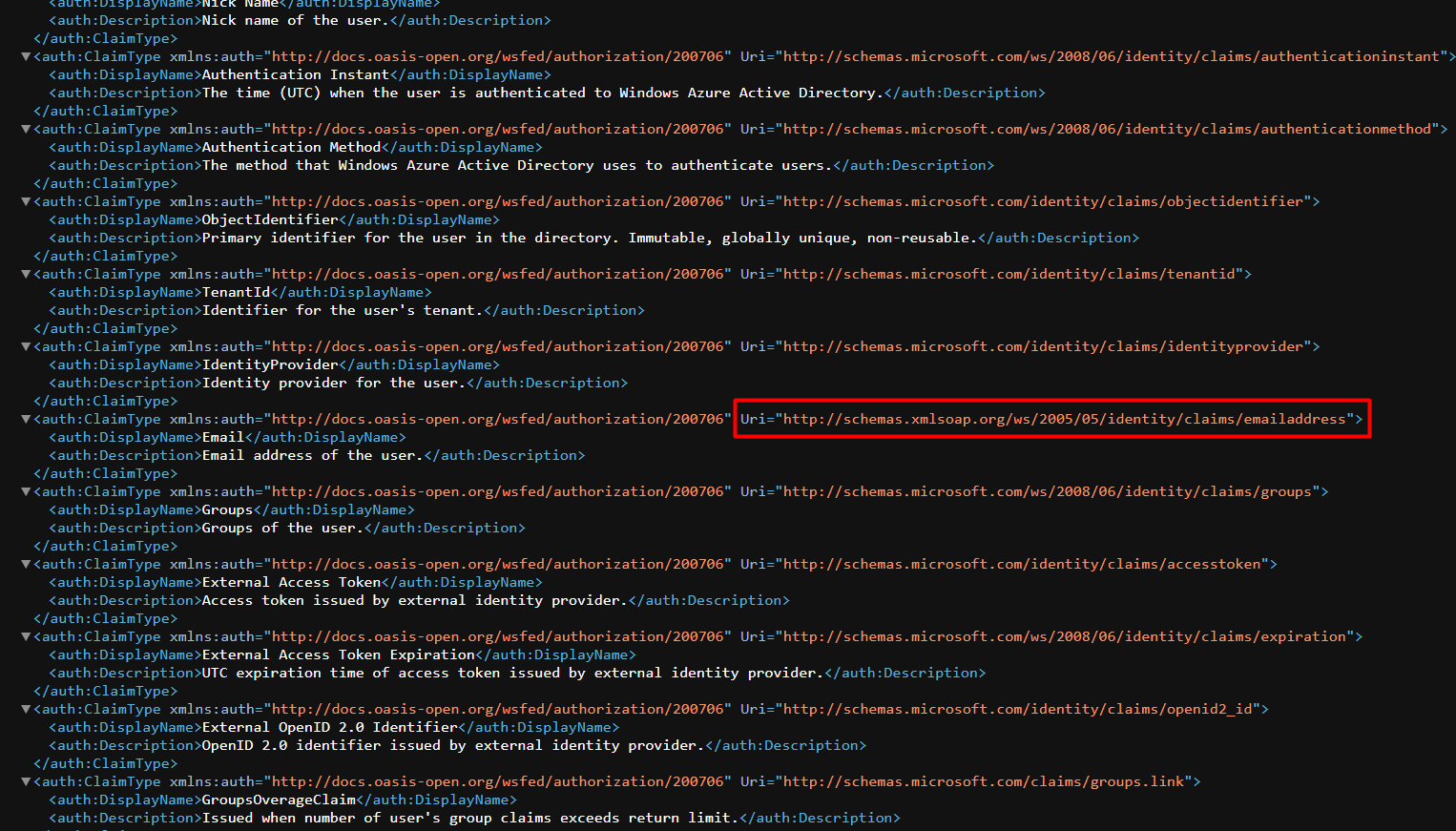Collapse the identityprovider ClaimType node
Viewport: 1456px width, 831px height.
(26, 347)
